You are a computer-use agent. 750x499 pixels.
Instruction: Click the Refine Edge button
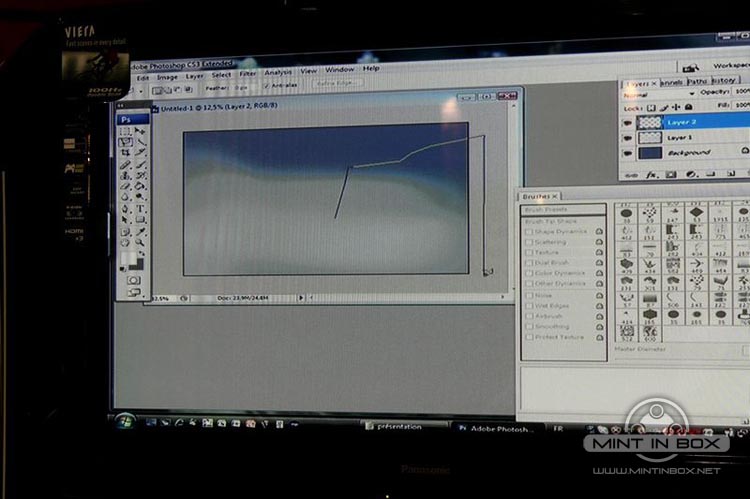(x=338, y=83)
